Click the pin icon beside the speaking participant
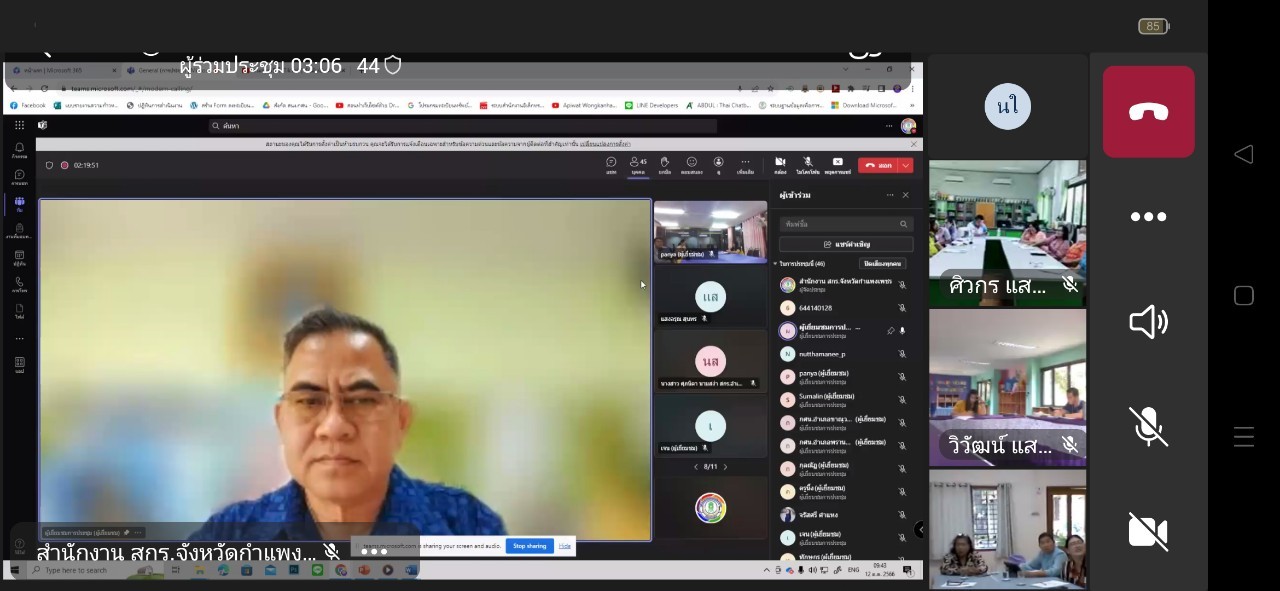 coord(890,331)
